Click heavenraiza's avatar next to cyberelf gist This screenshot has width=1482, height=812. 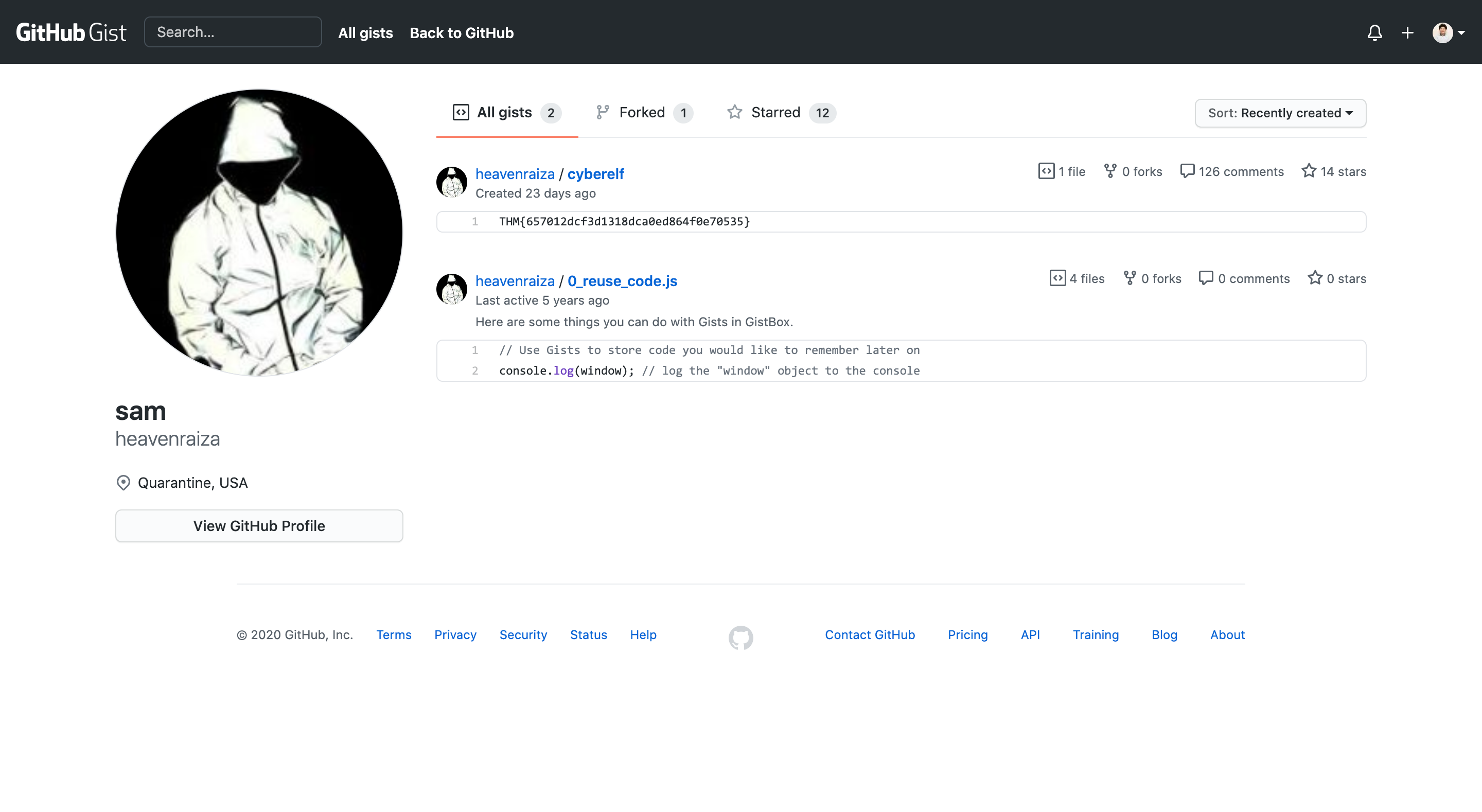[x=452, y=181]
